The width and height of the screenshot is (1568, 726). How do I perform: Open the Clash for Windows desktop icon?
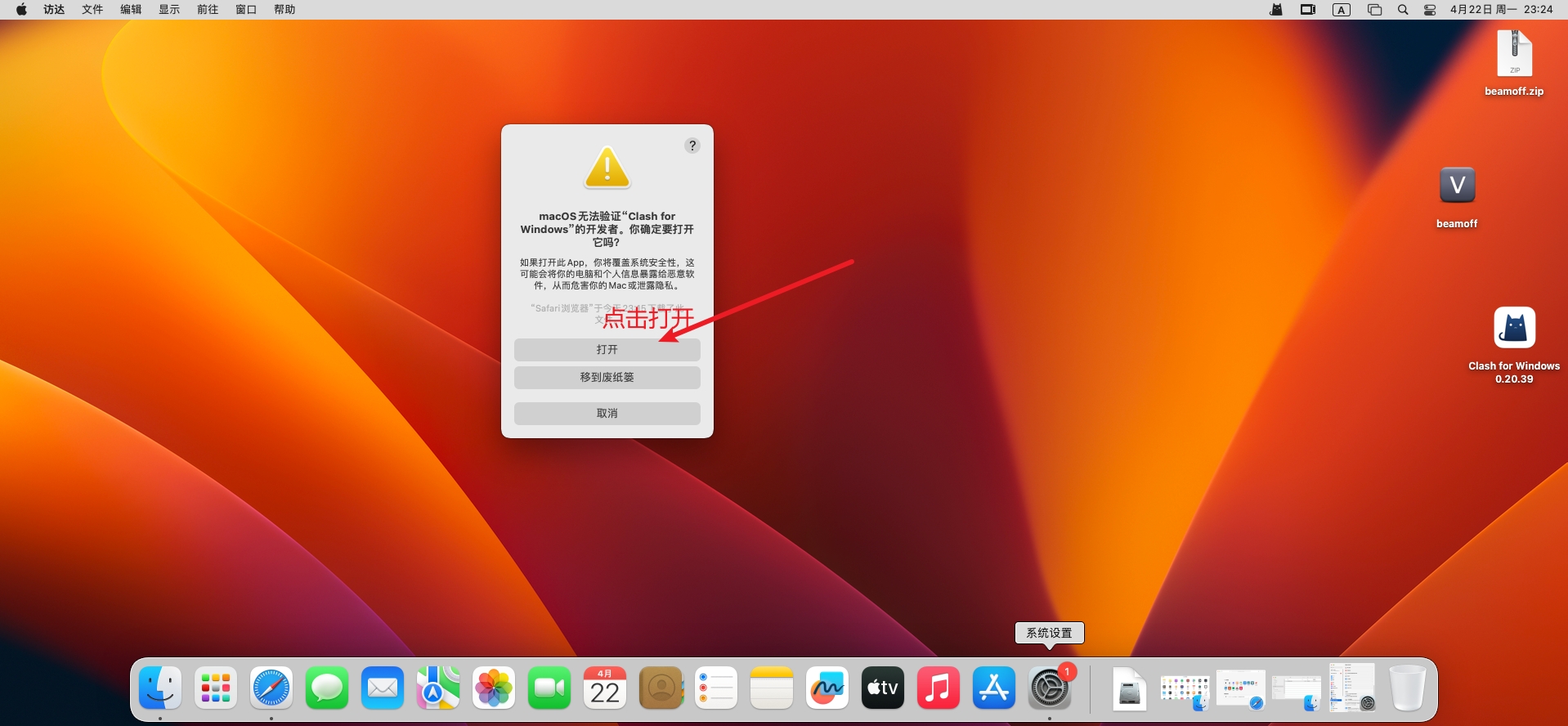coord(1514,329)
